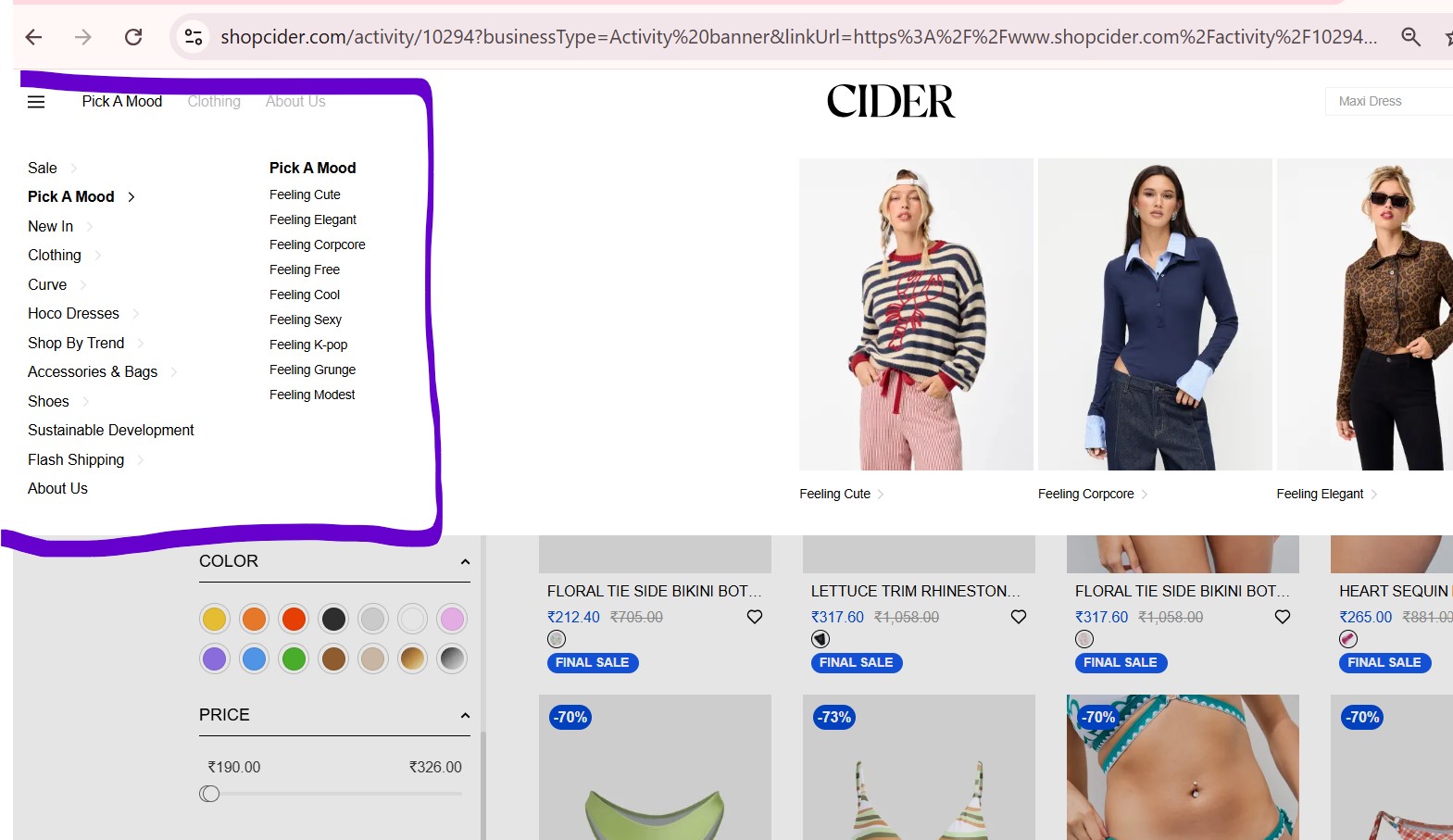Screen dimensions: 1453x840
Task: Filter by blue color swatch
Action: (x=254, y=658)
